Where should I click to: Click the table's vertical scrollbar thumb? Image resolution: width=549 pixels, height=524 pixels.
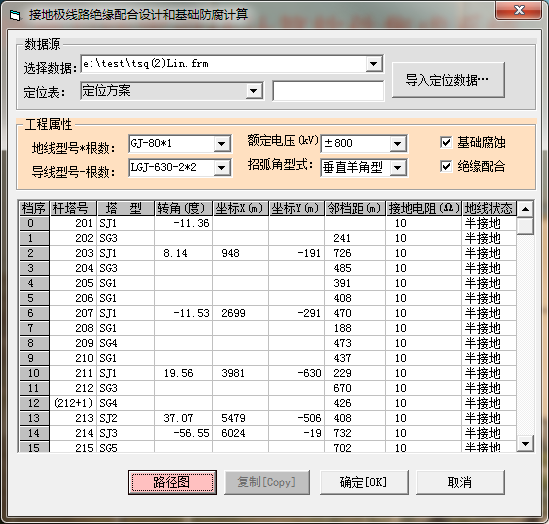click(x=525, y=226)
